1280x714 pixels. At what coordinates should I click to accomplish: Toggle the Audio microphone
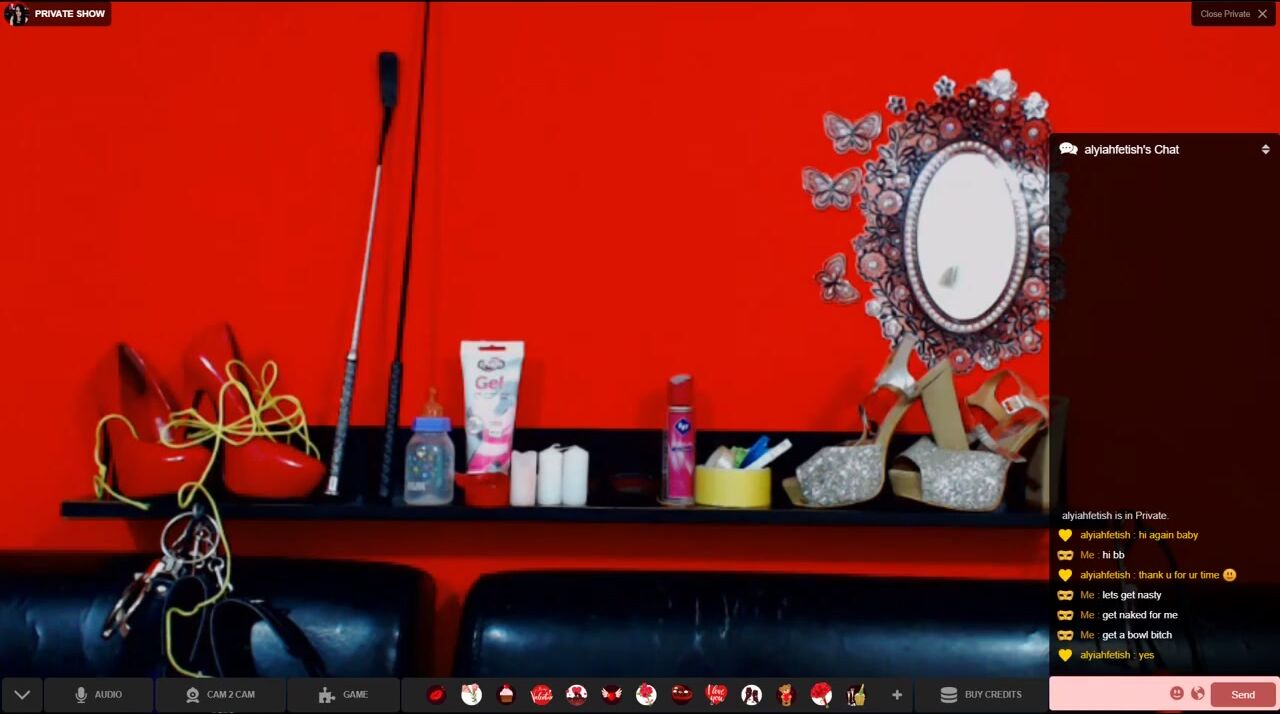98,695
